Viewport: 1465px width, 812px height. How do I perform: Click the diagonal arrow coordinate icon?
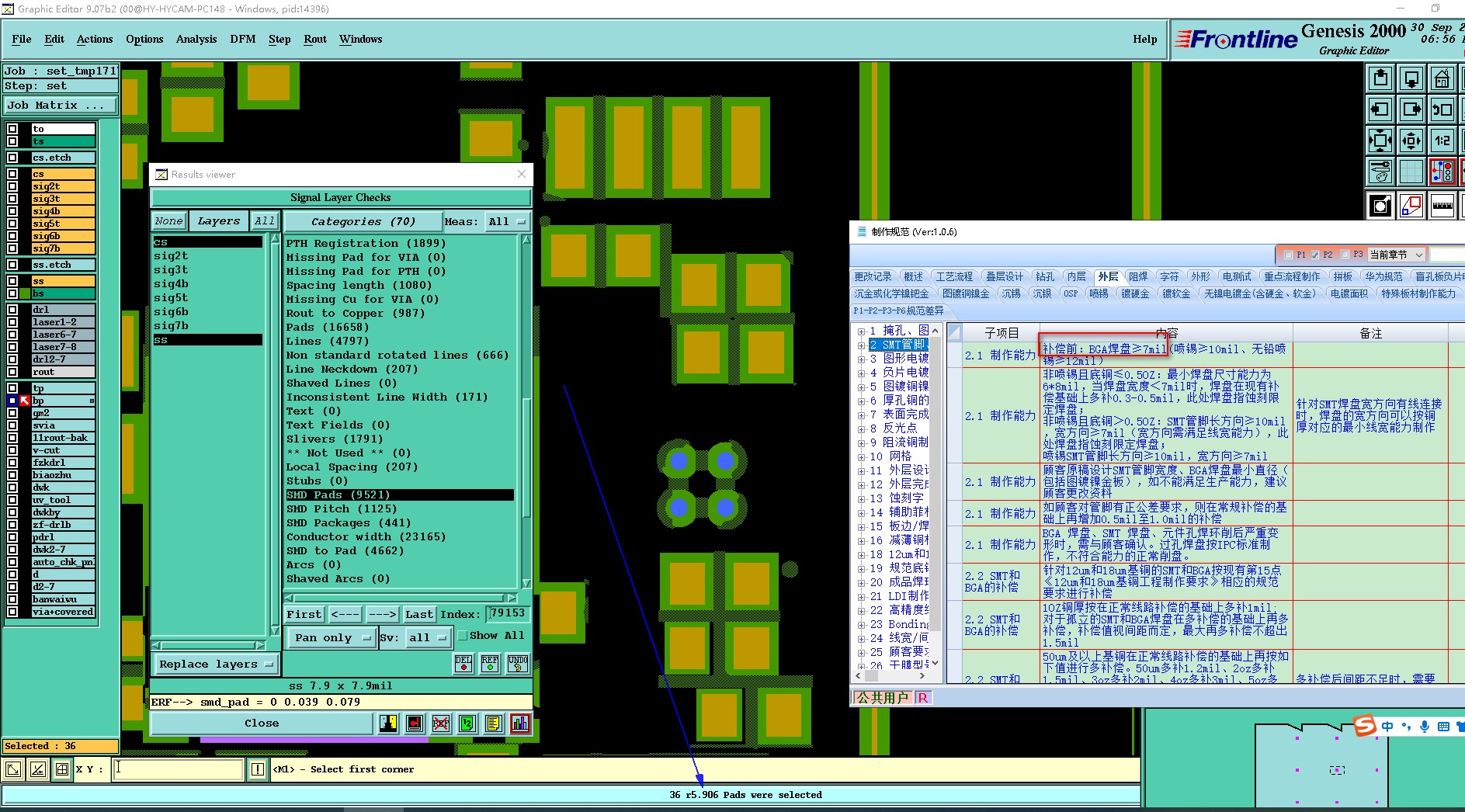[x=13, y=769]
